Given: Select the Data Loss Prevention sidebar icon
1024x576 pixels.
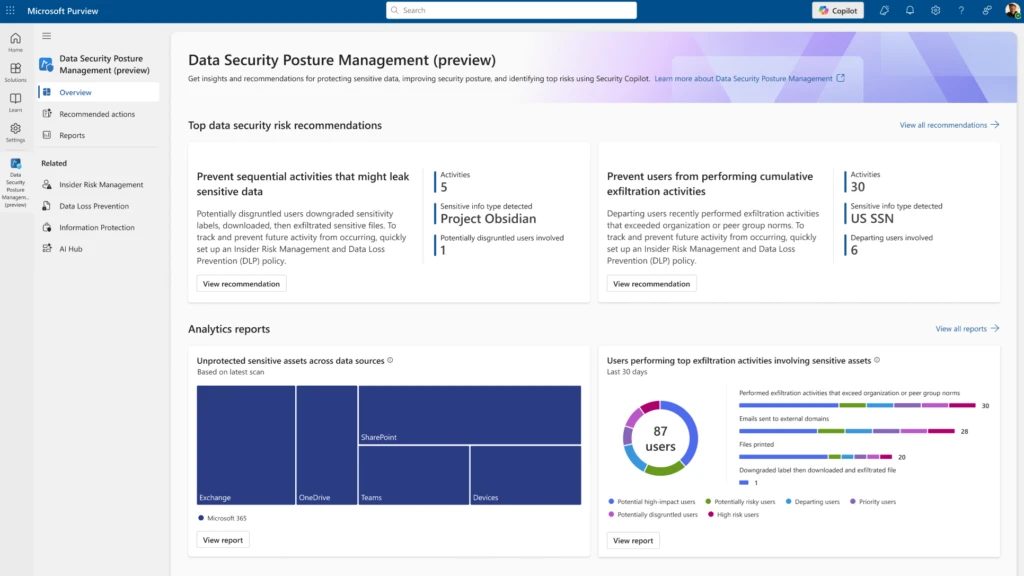Looking at the screenshot, I should point(47,206).
